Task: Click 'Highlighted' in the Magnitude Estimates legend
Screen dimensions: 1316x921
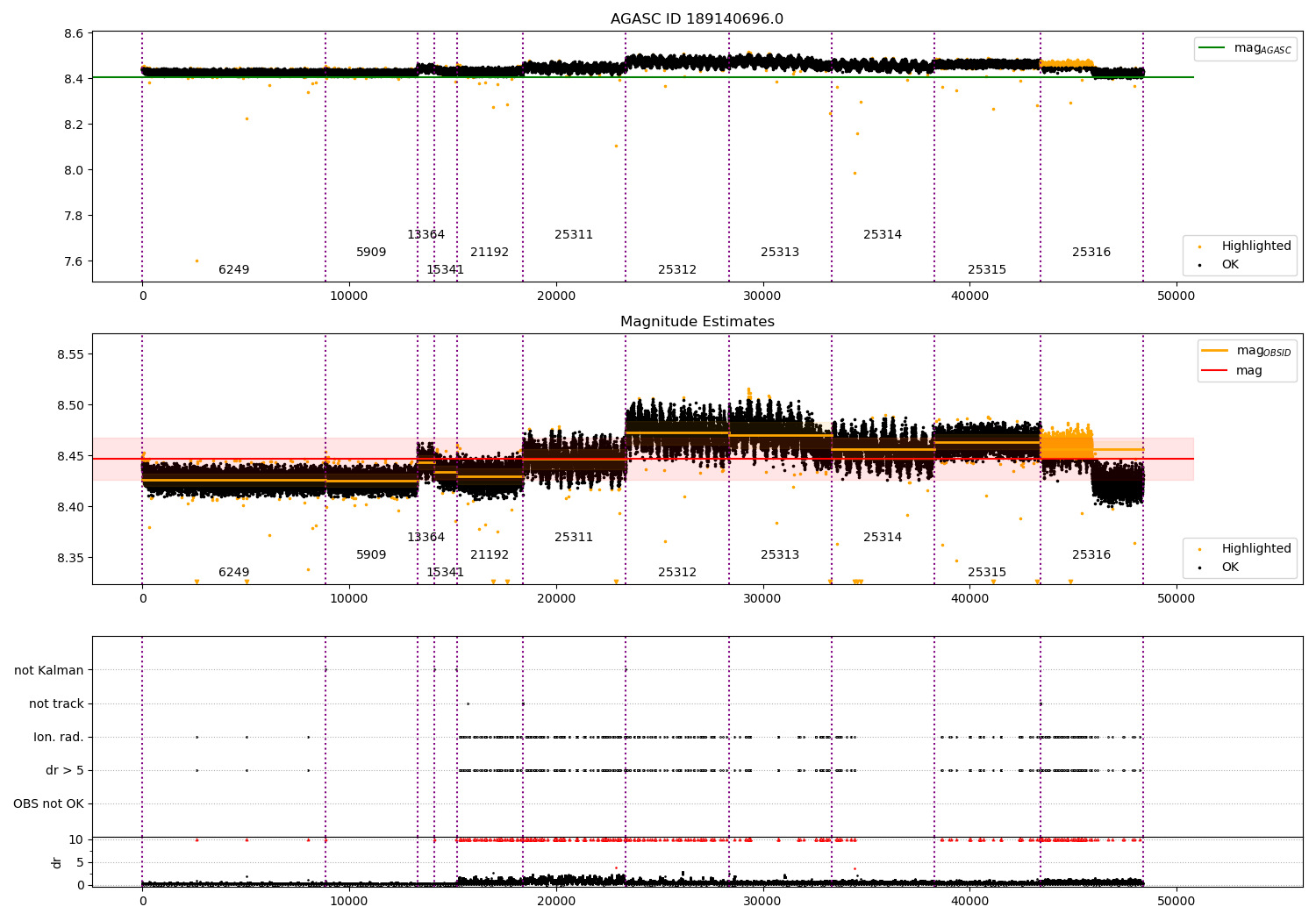Action: (x=1256, y=549)
